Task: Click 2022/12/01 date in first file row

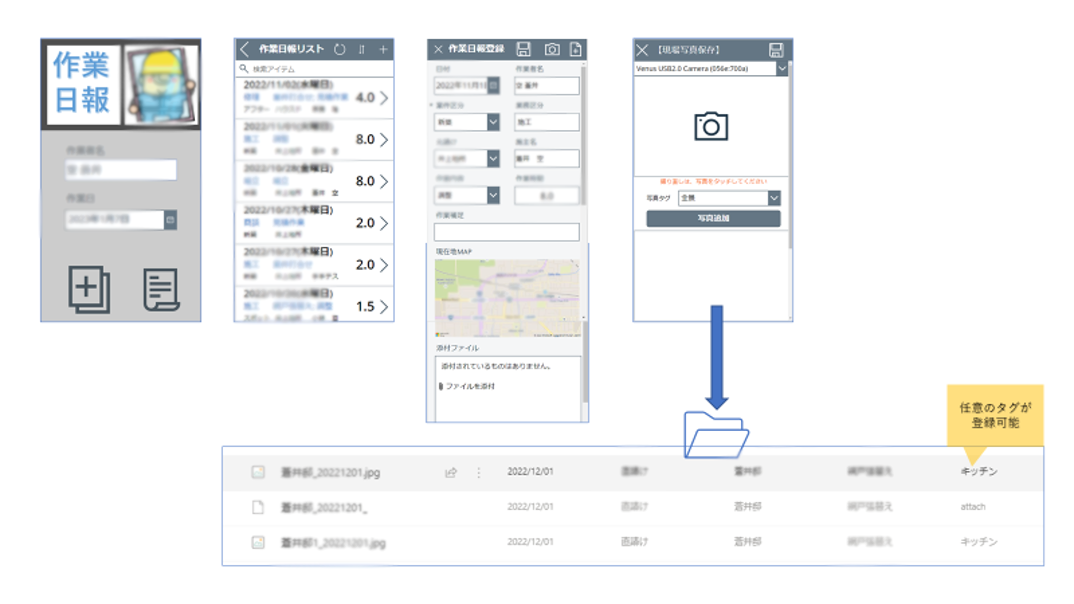Action: [530, 472]
